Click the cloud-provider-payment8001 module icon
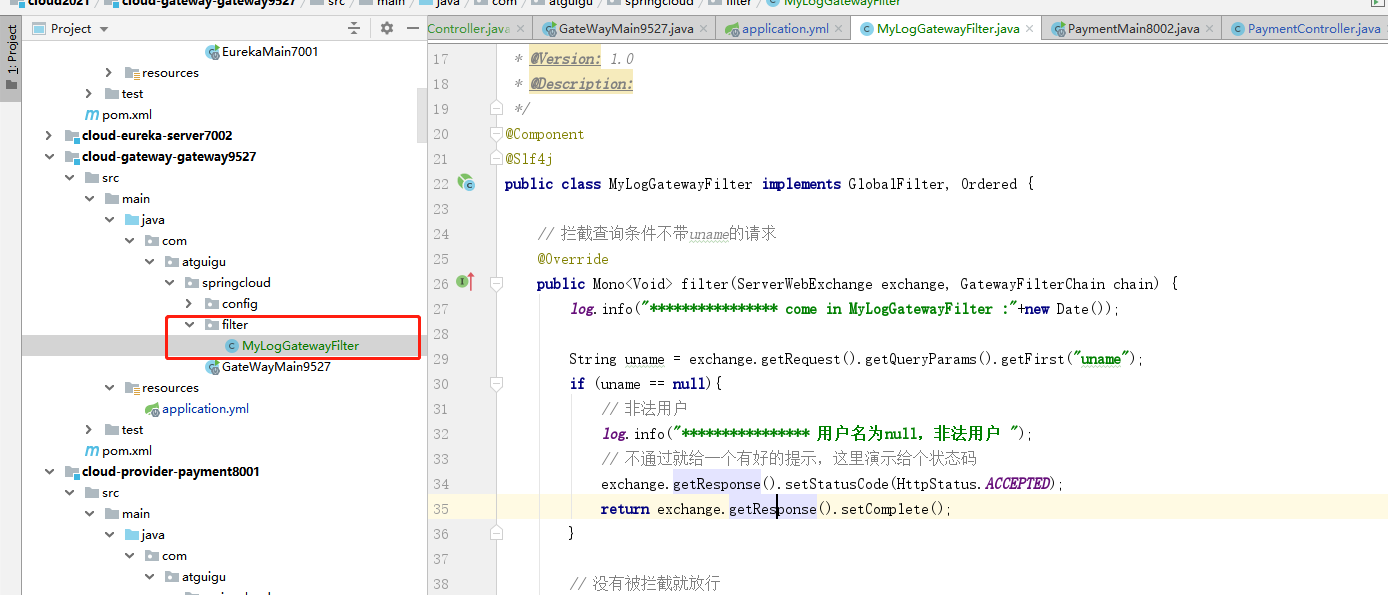 (x=72, y=472)
